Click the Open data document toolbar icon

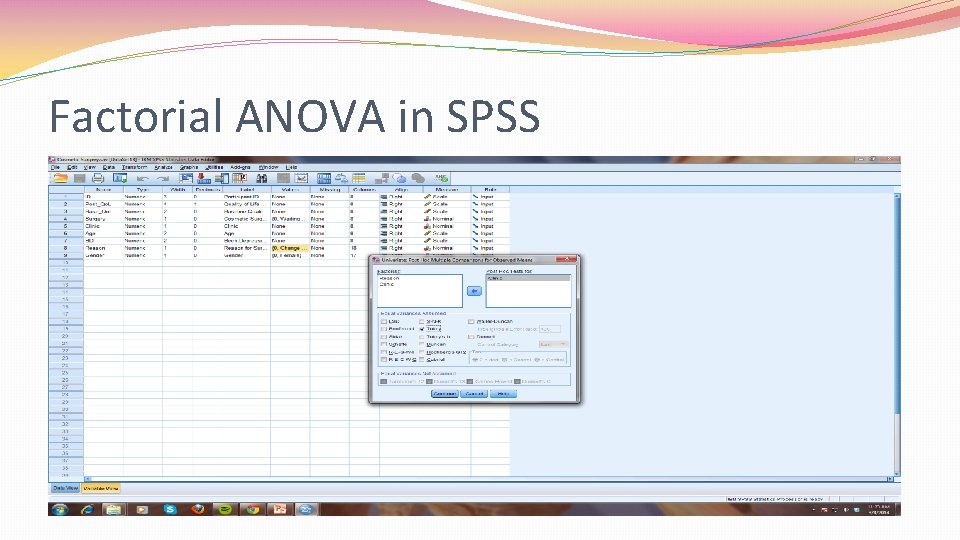click(x=61, y=178)
